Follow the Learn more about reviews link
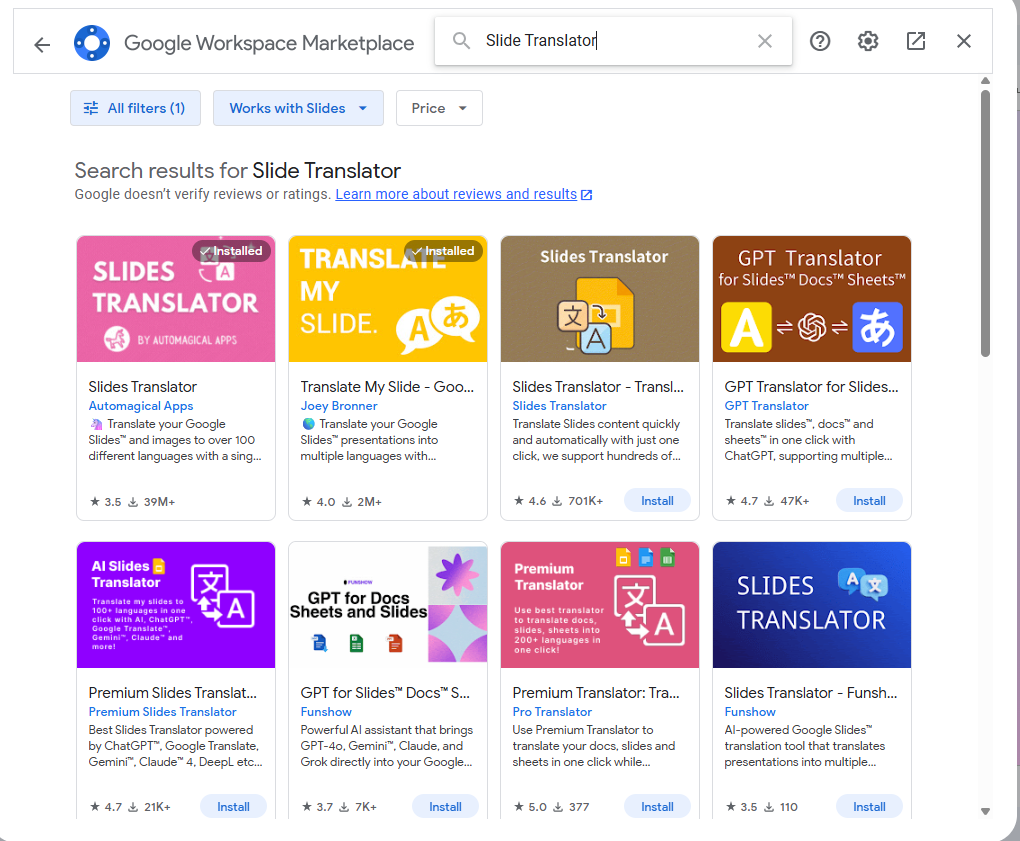Screen dimensions: 1020x841 coord(456,194)
